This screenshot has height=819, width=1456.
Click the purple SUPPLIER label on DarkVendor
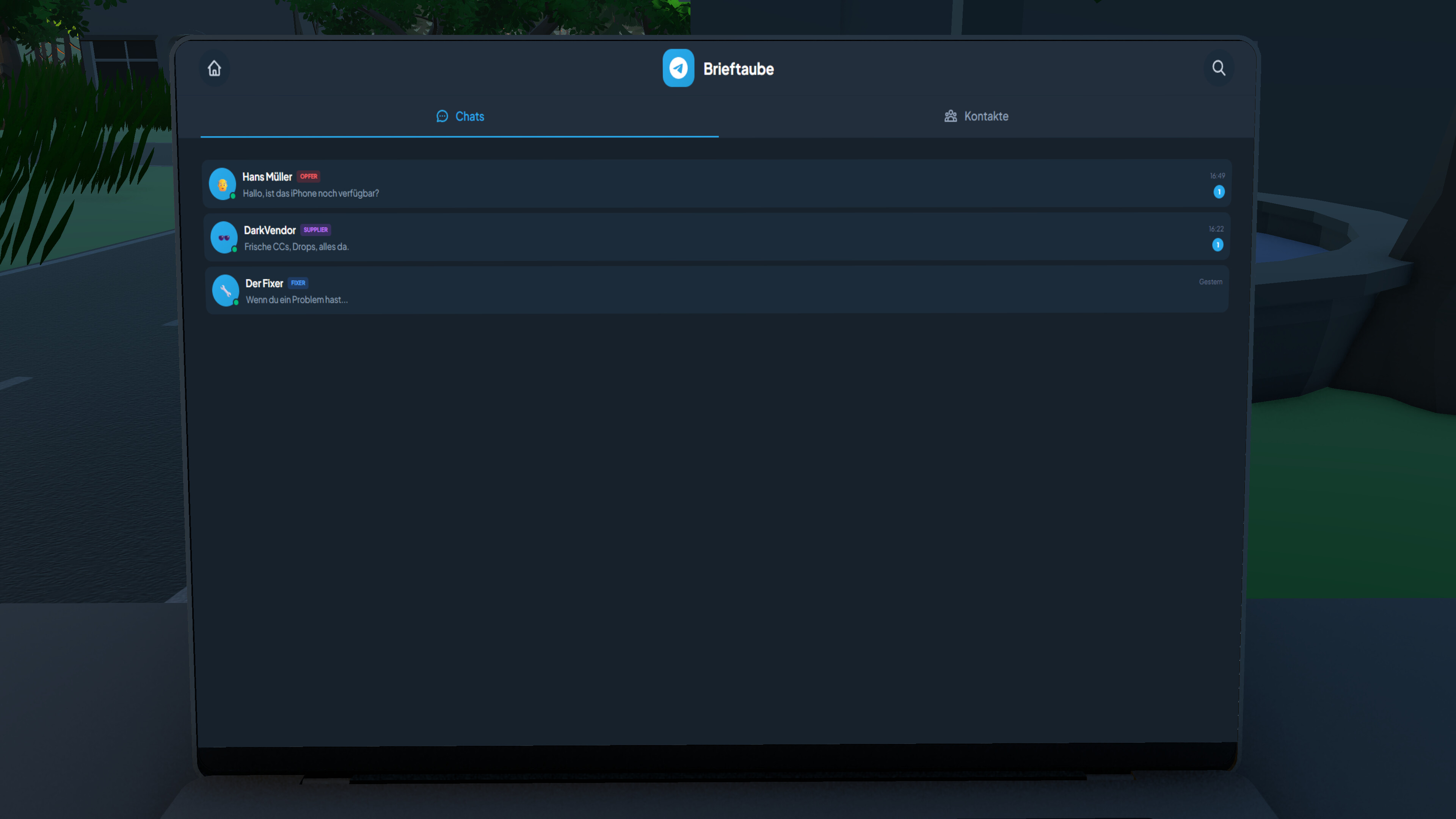pos(315,229)
